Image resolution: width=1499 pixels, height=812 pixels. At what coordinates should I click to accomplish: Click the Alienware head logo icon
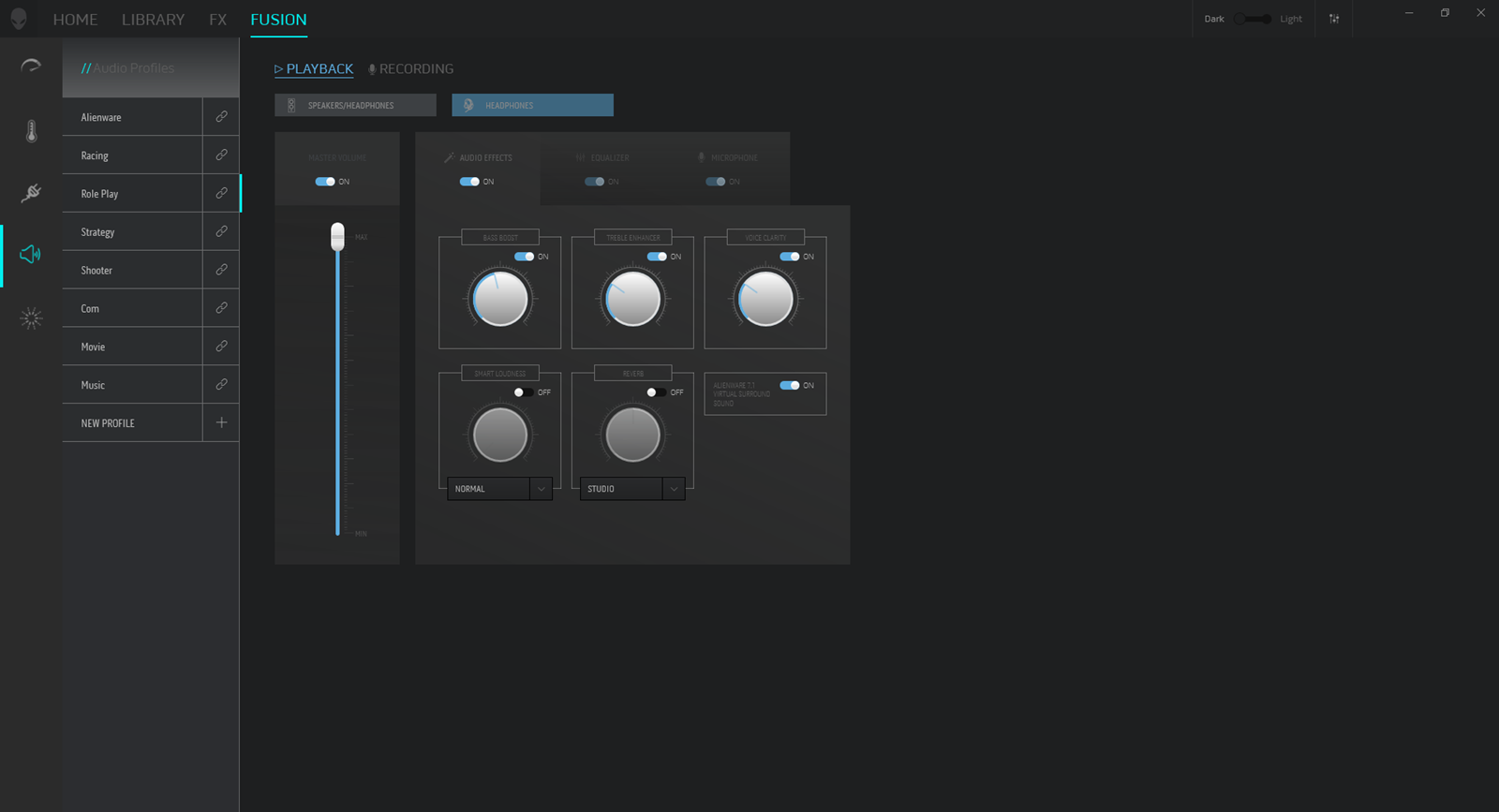(x=19, y=19)
